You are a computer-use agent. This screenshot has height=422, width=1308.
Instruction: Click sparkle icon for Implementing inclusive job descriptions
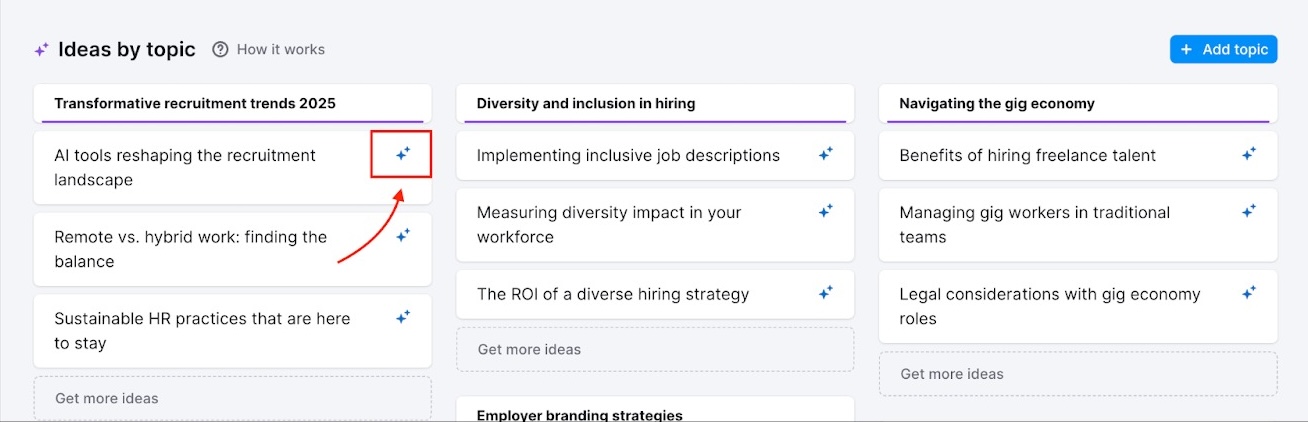pos(826,154)
